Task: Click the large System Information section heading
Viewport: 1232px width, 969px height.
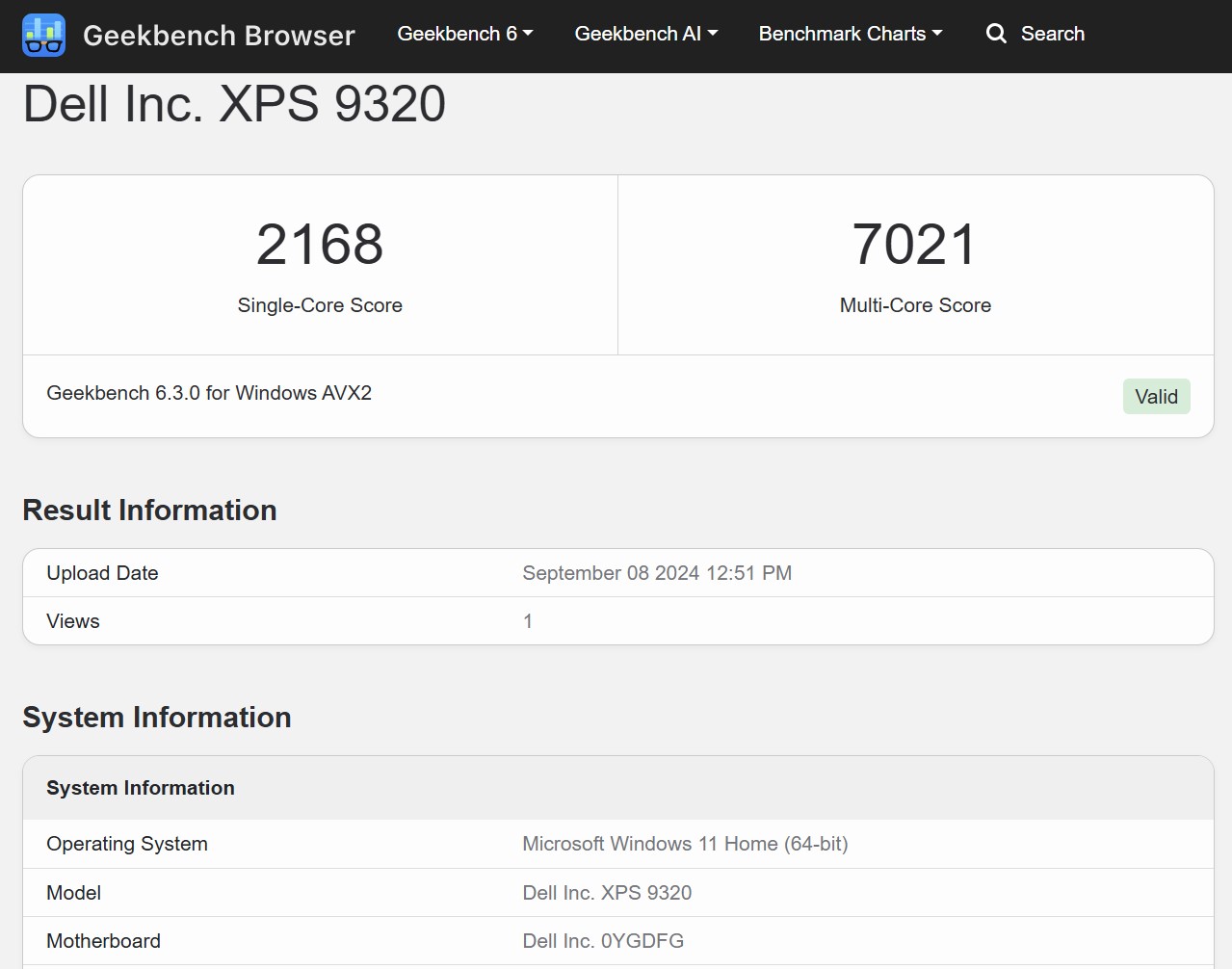Action: 157,718
